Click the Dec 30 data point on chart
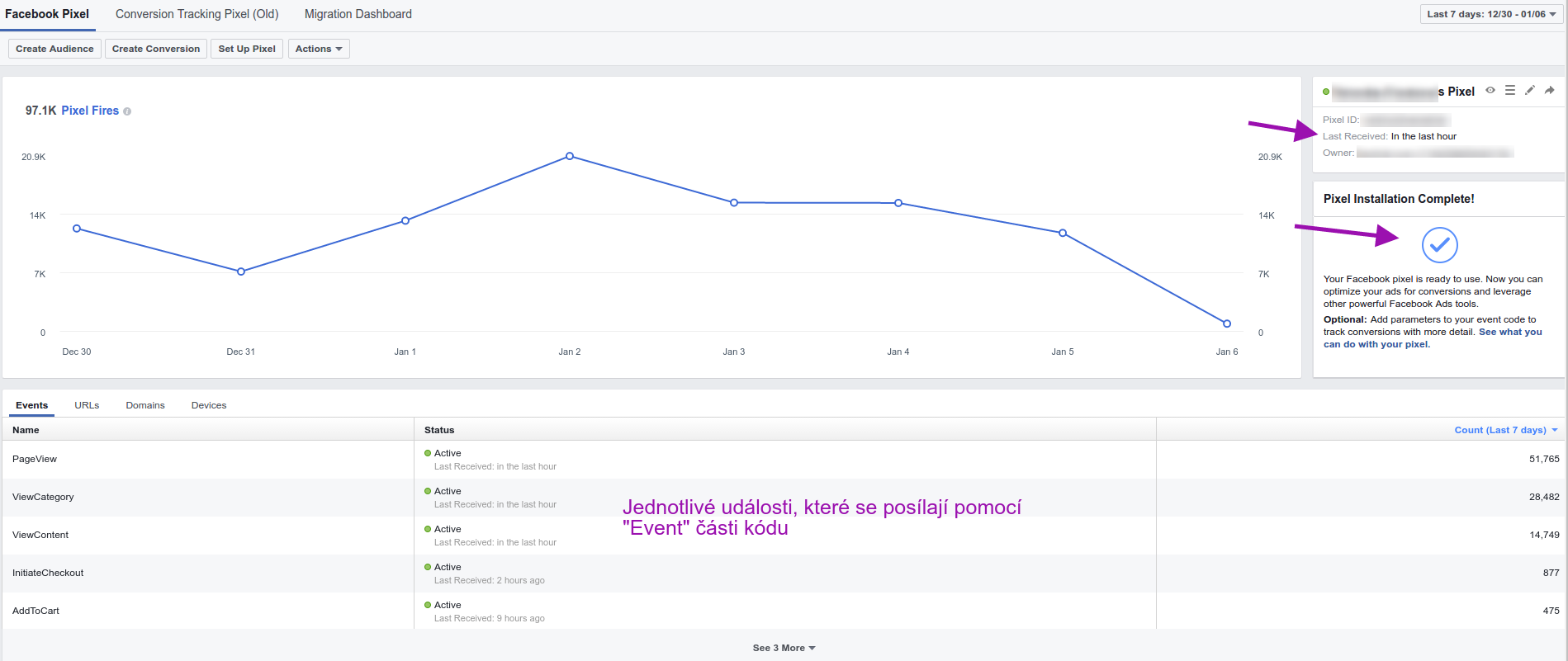Viewport: 1568px width, 661px height. (x=77, y=229)
